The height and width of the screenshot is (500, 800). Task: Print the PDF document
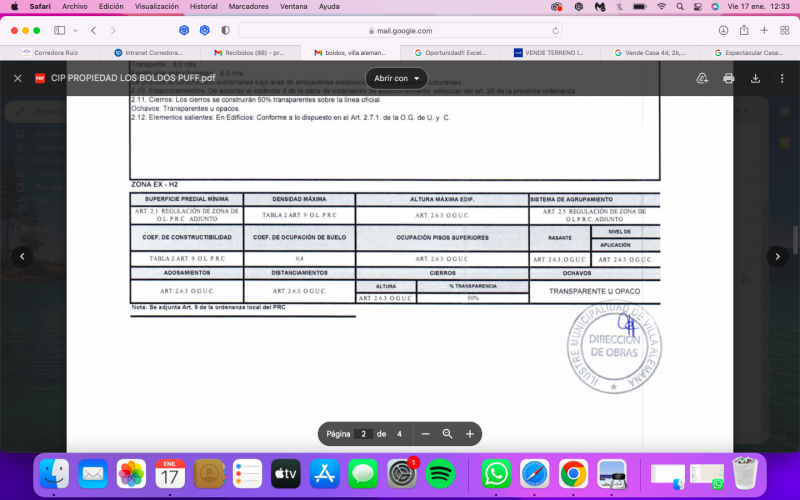[x=729, y=79]
